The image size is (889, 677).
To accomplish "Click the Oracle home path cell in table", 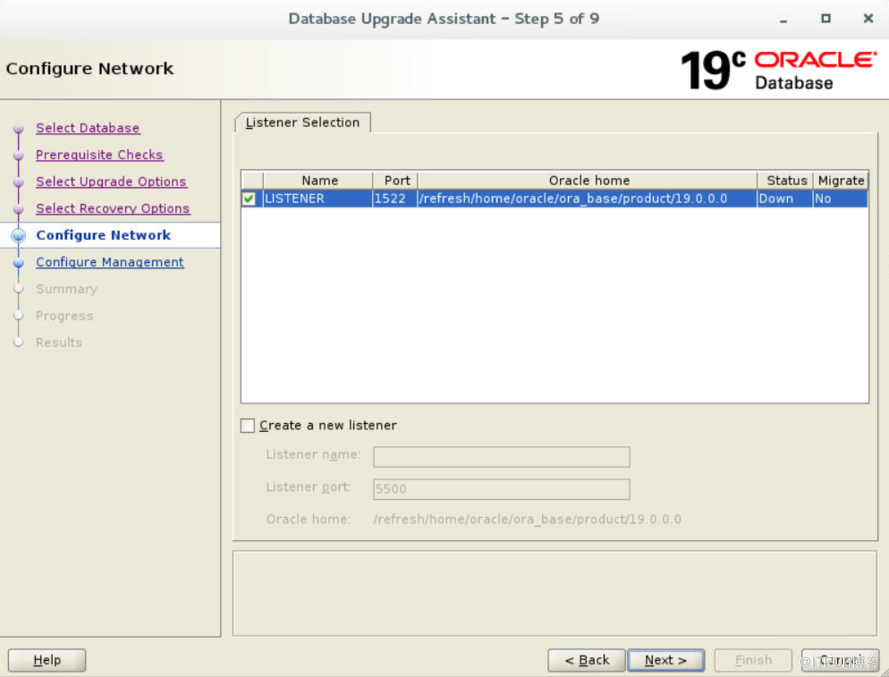I will click(x=587, y=198).
